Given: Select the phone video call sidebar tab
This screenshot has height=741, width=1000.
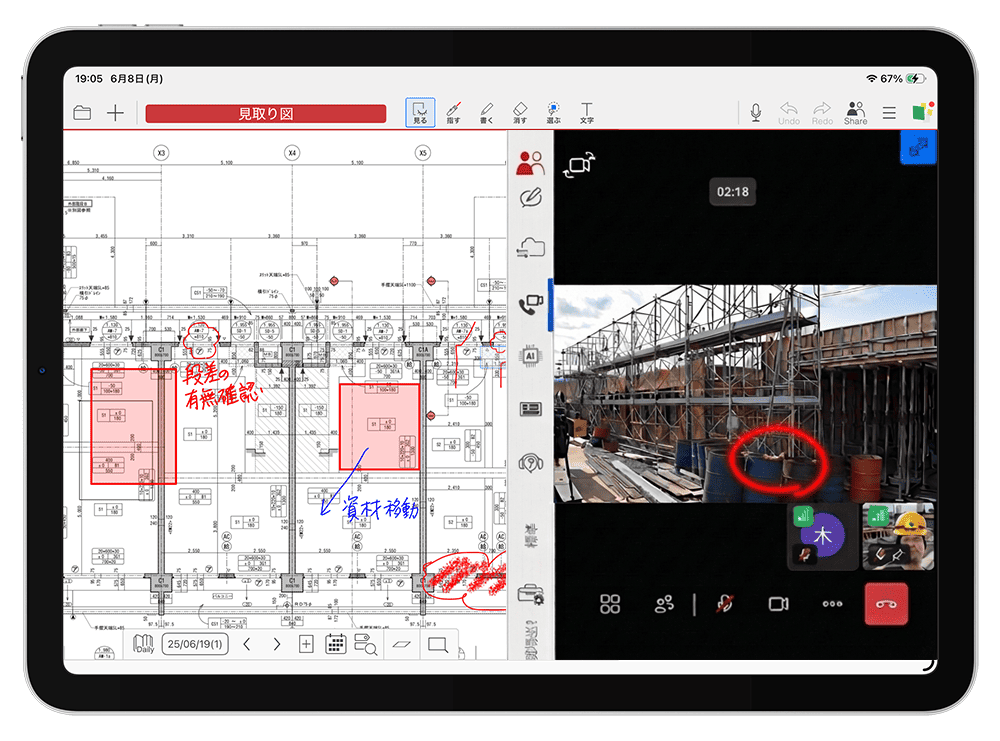Looking at the screenshot, I should [531, 305].
